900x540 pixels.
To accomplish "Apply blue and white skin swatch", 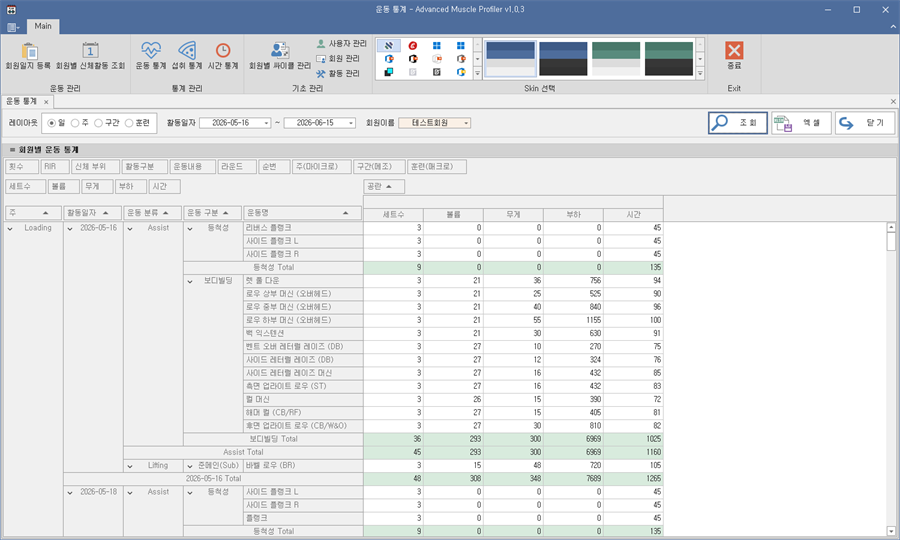I will (510, 59).
